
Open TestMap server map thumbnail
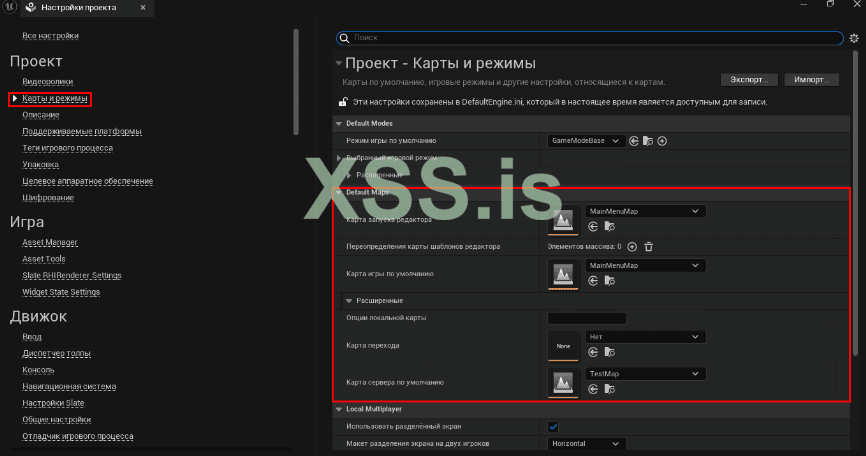click(563, 383)
